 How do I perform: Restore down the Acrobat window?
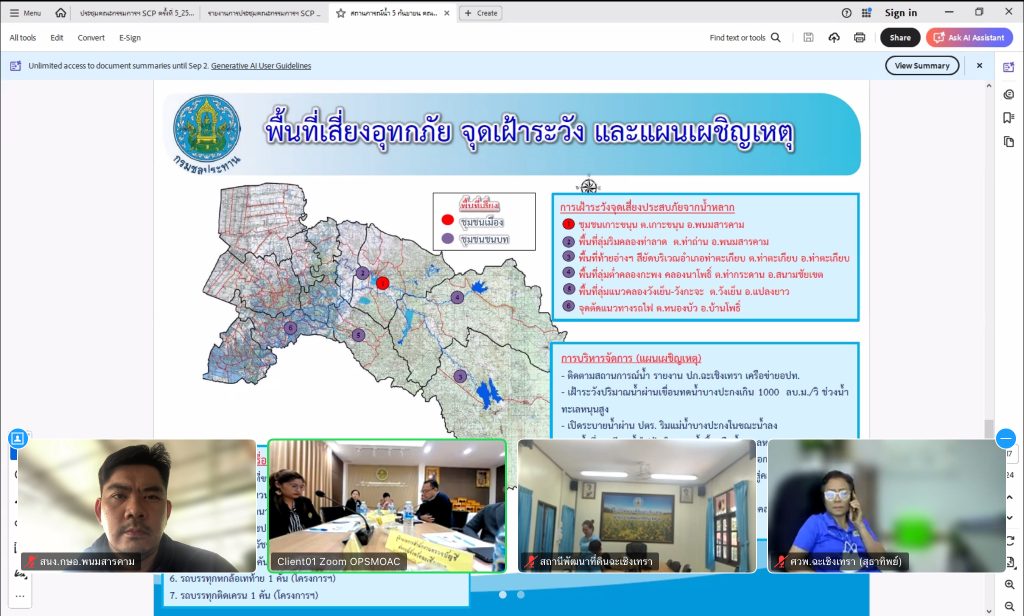tap(979, 12)
